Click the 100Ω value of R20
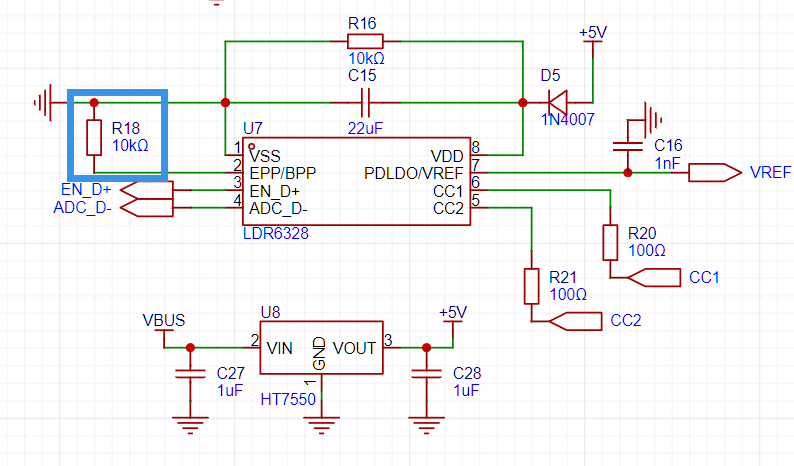The height and width of the screenshot is (466, 794). point(647,251)
